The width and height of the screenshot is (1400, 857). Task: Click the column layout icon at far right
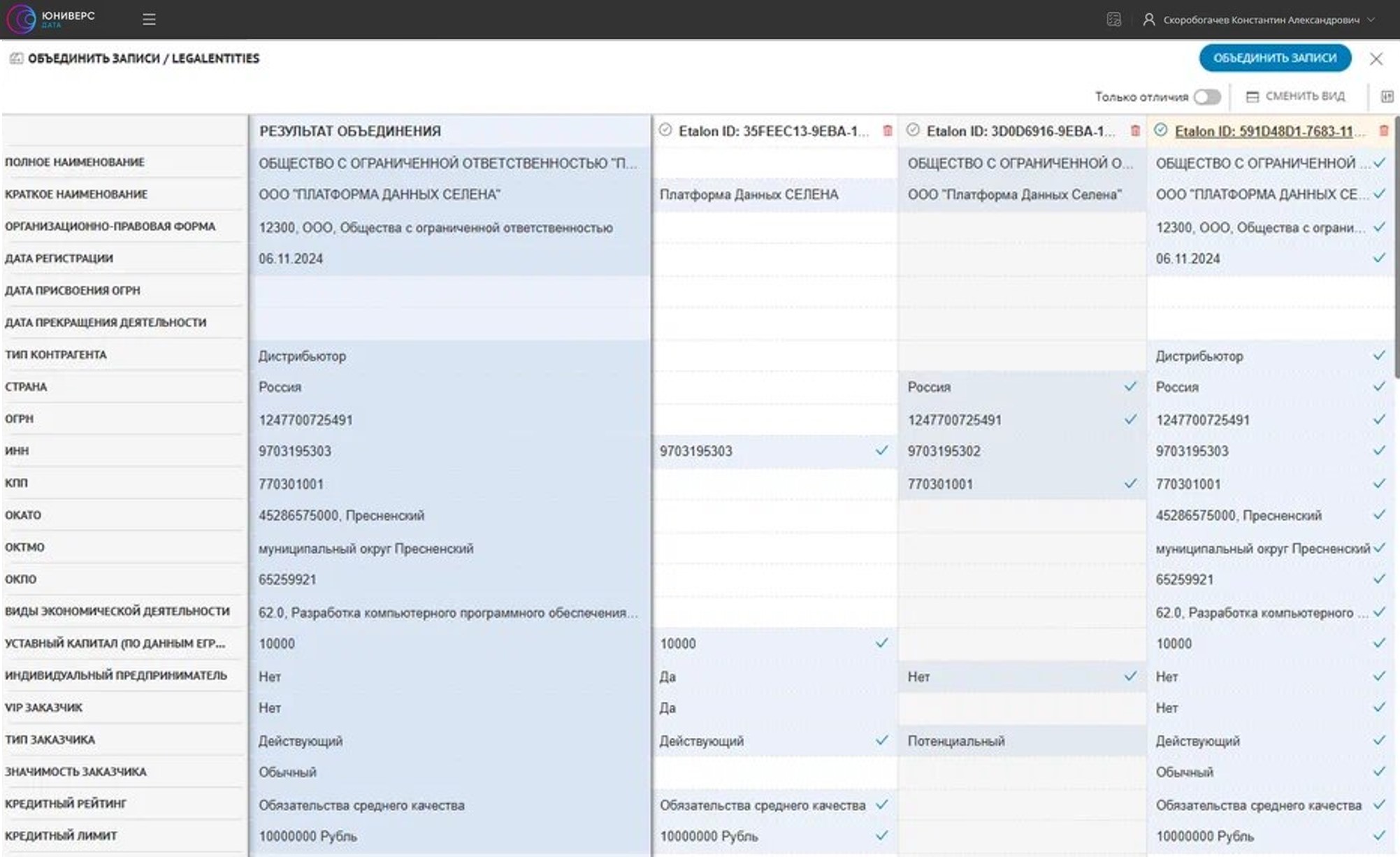coord(1387,96)
